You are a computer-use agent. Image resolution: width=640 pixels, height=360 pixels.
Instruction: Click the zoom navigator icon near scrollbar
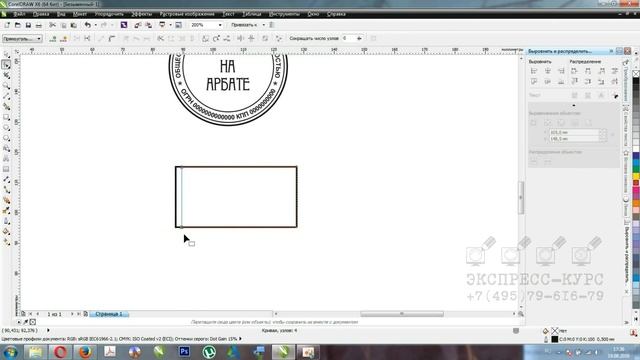(x=521, y=314)
